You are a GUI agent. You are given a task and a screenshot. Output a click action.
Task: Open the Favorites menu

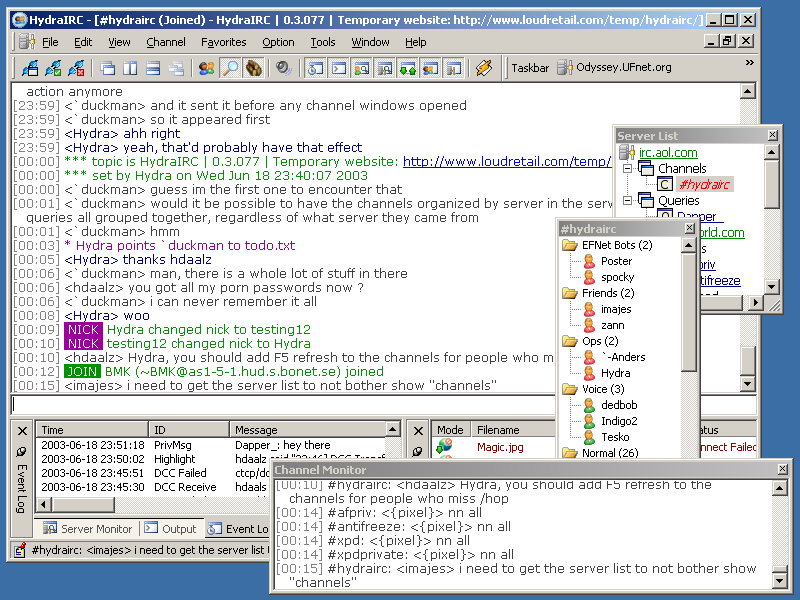[223, 42]
